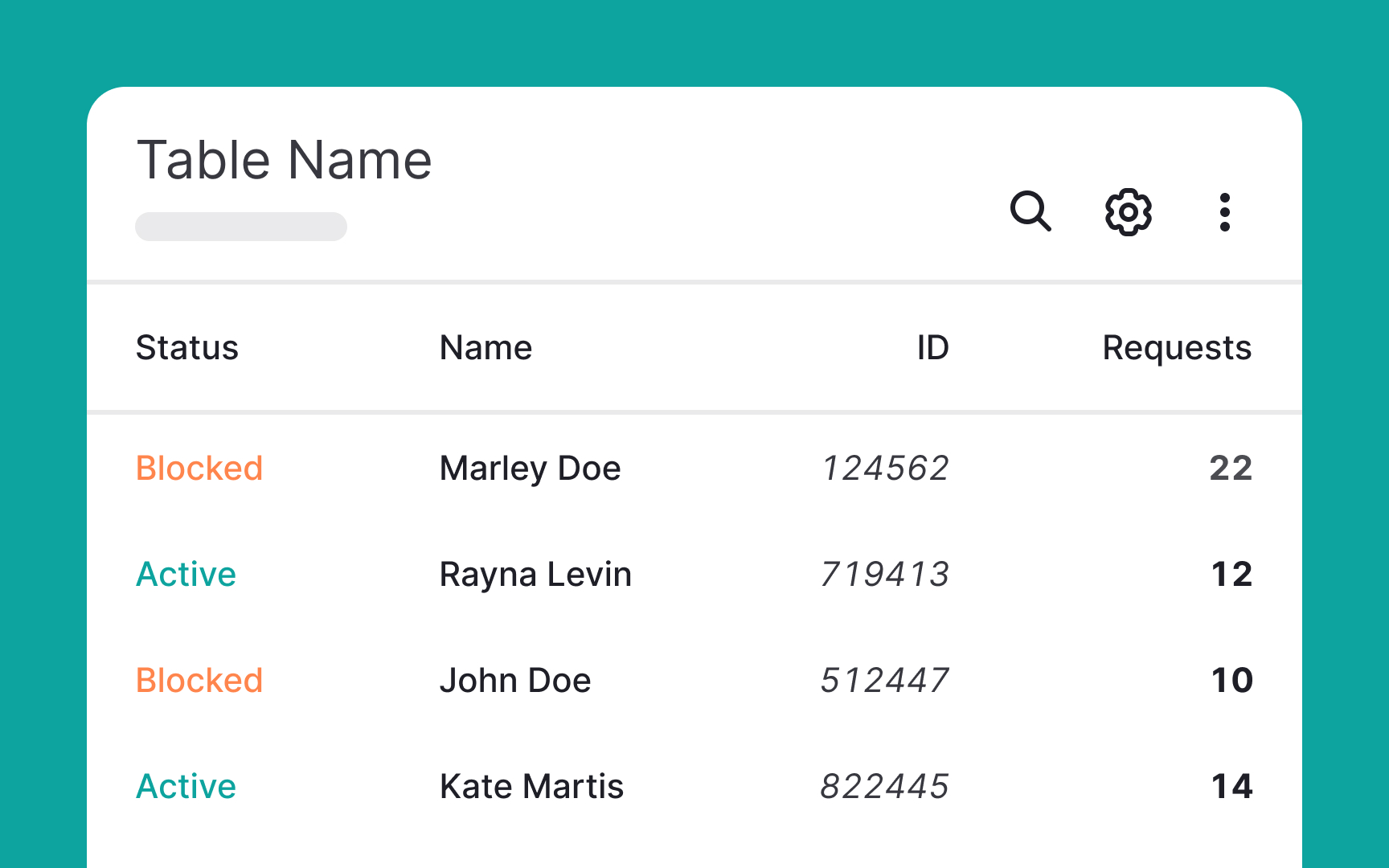The image size is (1389, 868).
Task: Sort the table by the ID column
Action: tap(932, 347)
